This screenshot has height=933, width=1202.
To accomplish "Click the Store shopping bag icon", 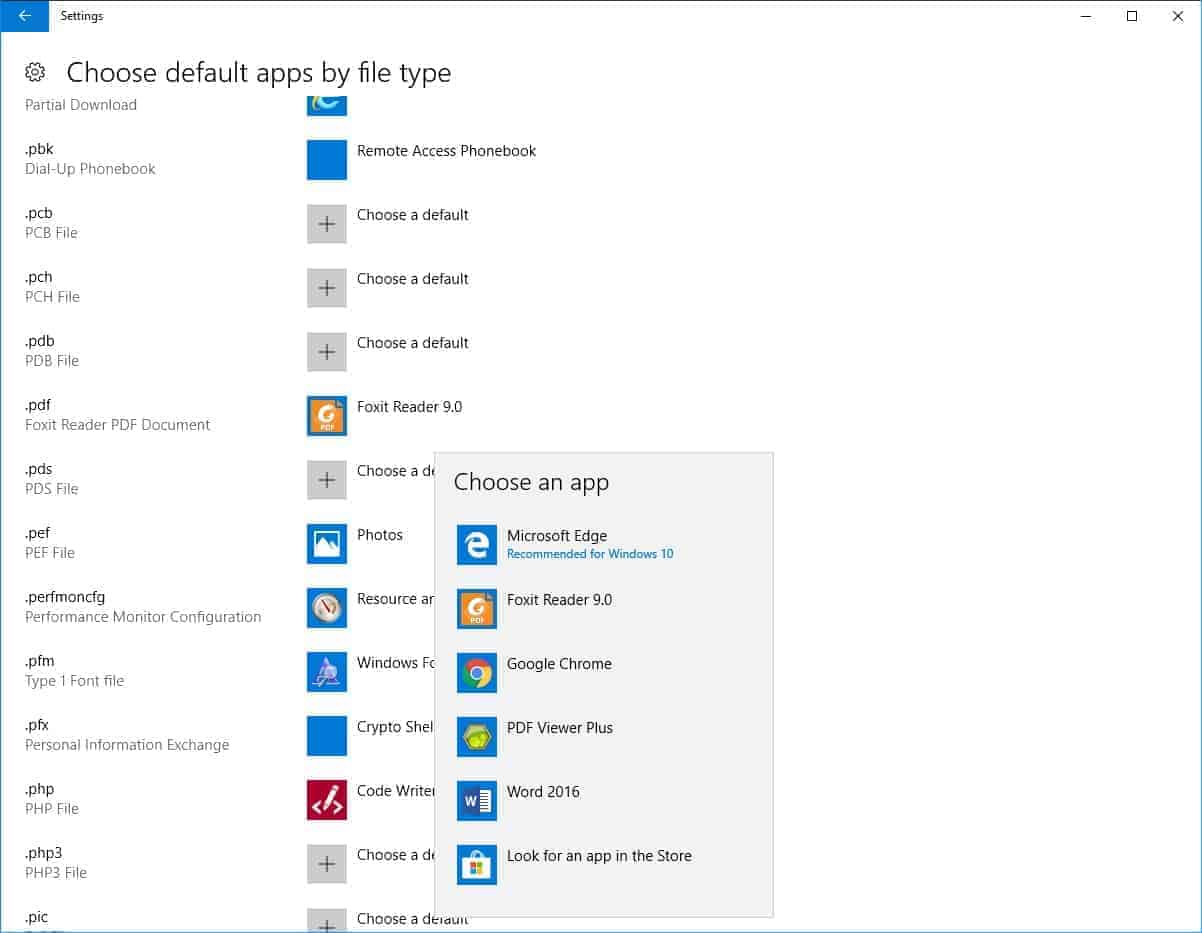I will [x=477, y=865].
